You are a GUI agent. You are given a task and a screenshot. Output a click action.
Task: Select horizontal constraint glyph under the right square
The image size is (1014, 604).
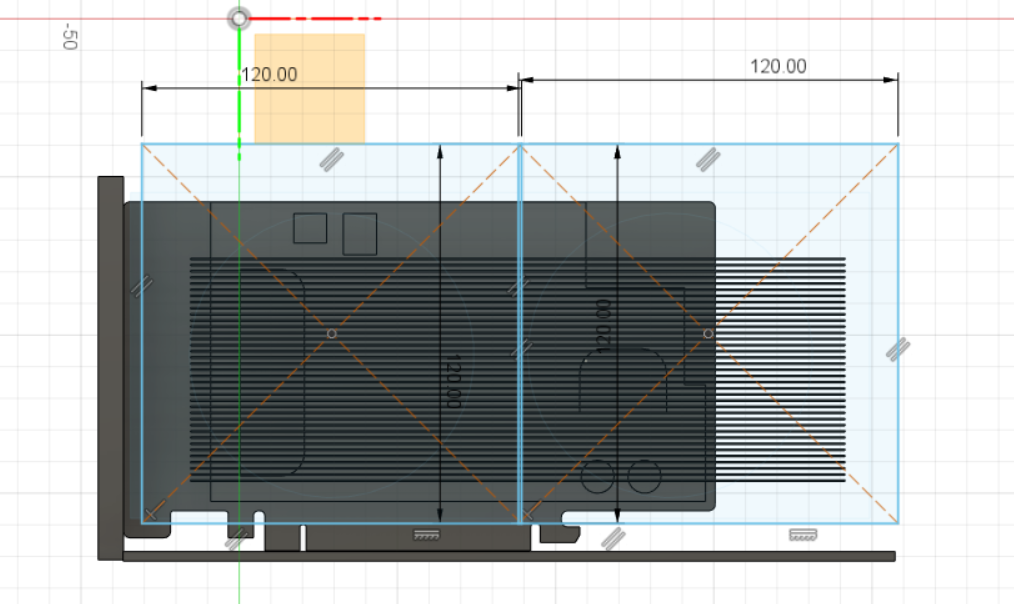click(803, 535)
